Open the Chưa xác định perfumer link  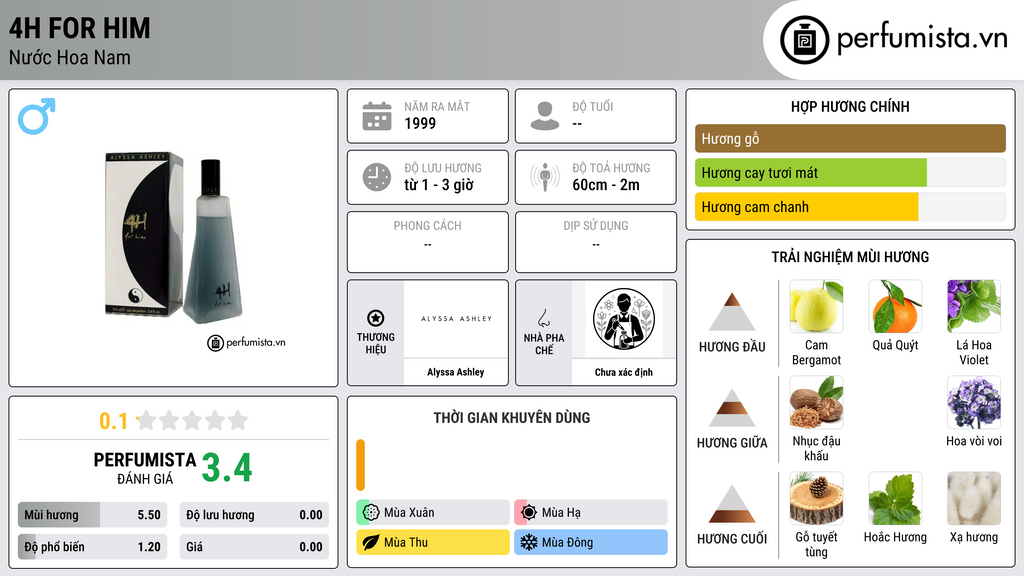(x=624, y=372)
